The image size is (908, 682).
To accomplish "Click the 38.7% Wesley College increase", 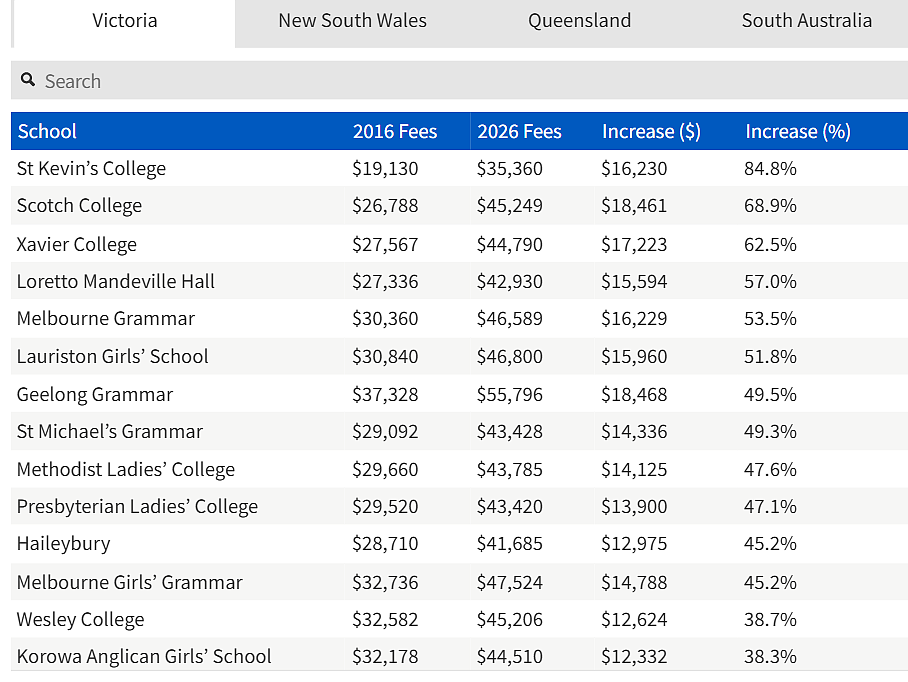I will coord(770,619).
